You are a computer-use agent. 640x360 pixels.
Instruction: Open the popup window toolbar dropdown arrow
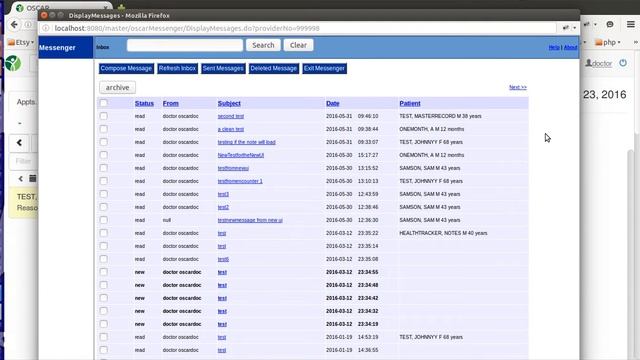coord(574,28)
